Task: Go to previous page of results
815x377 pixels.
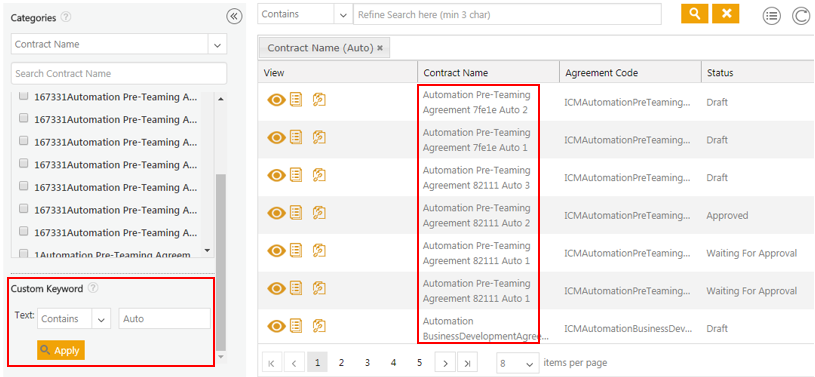Action: tap(294, 363)
